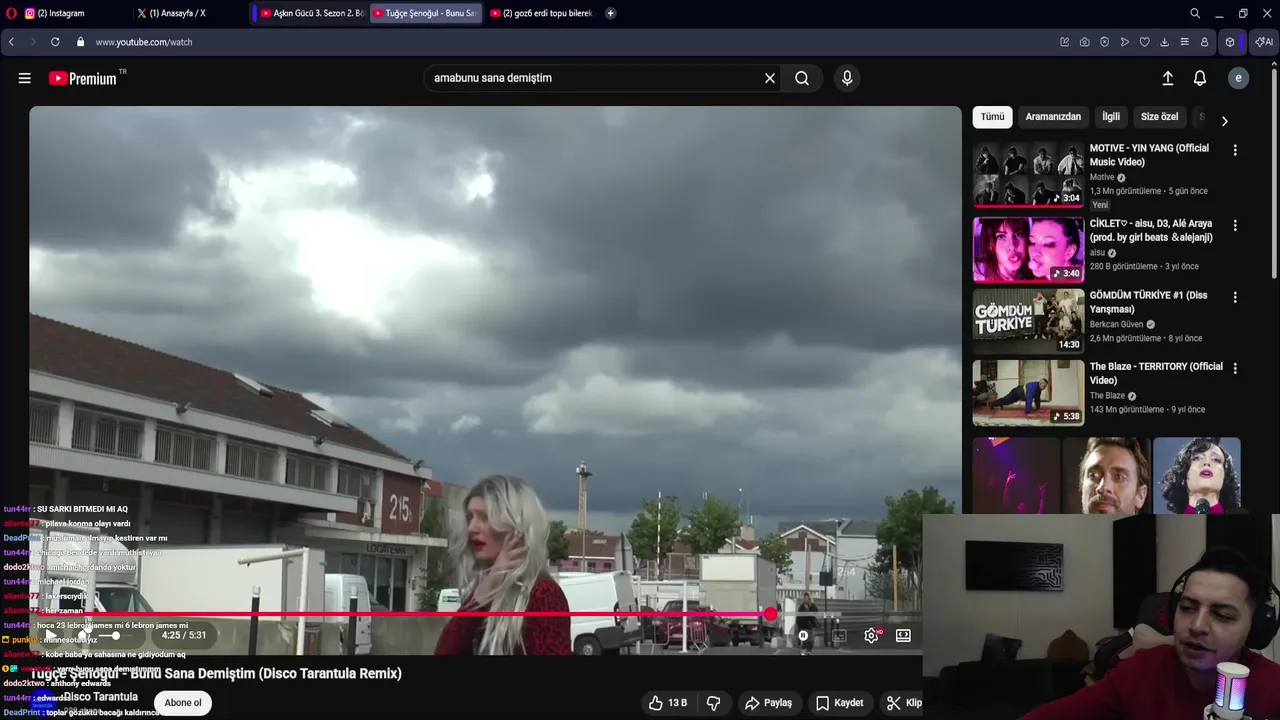The width and height of the screenshot is (1280, 720).
Task: Open options menu for The Blaze - TERRITORY
Action: (1235, 368)
